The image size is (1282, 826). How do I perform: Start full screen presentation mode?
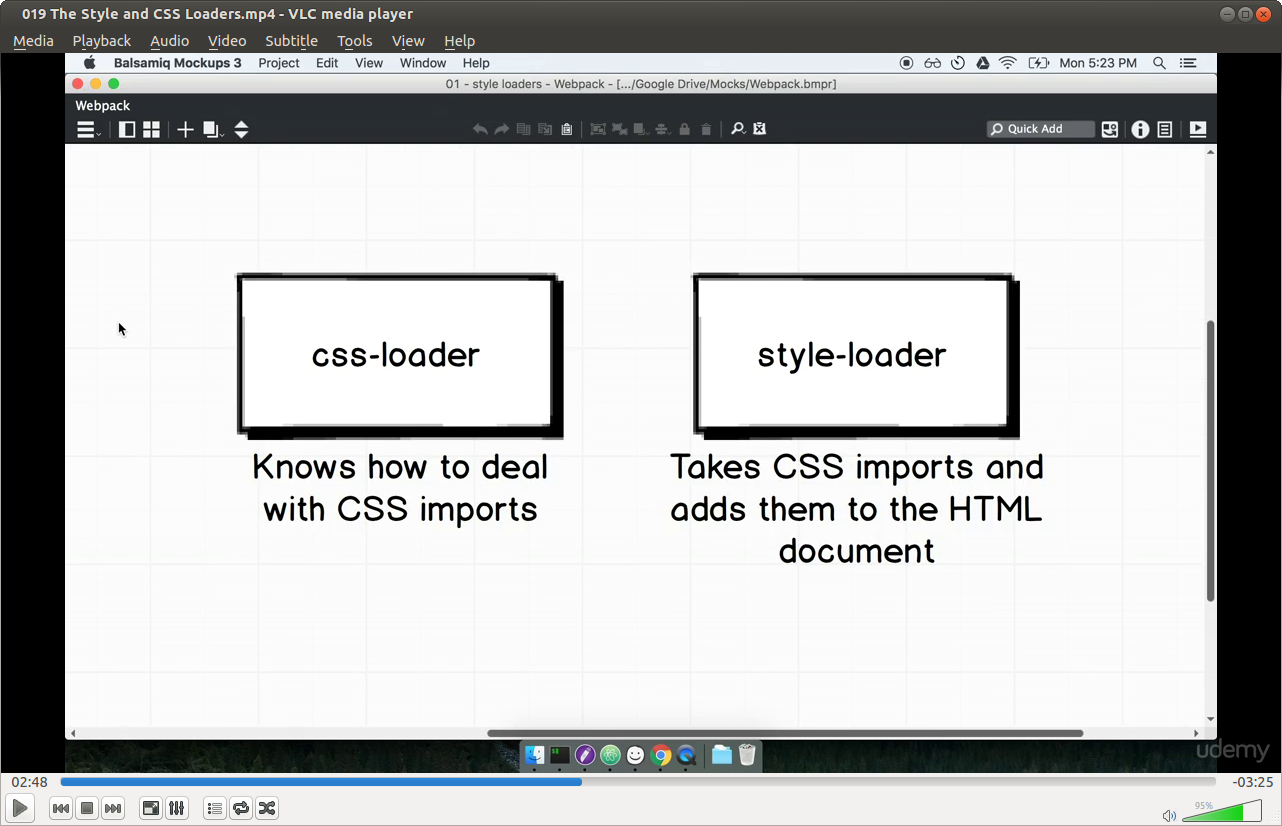tap(1197, 129)
